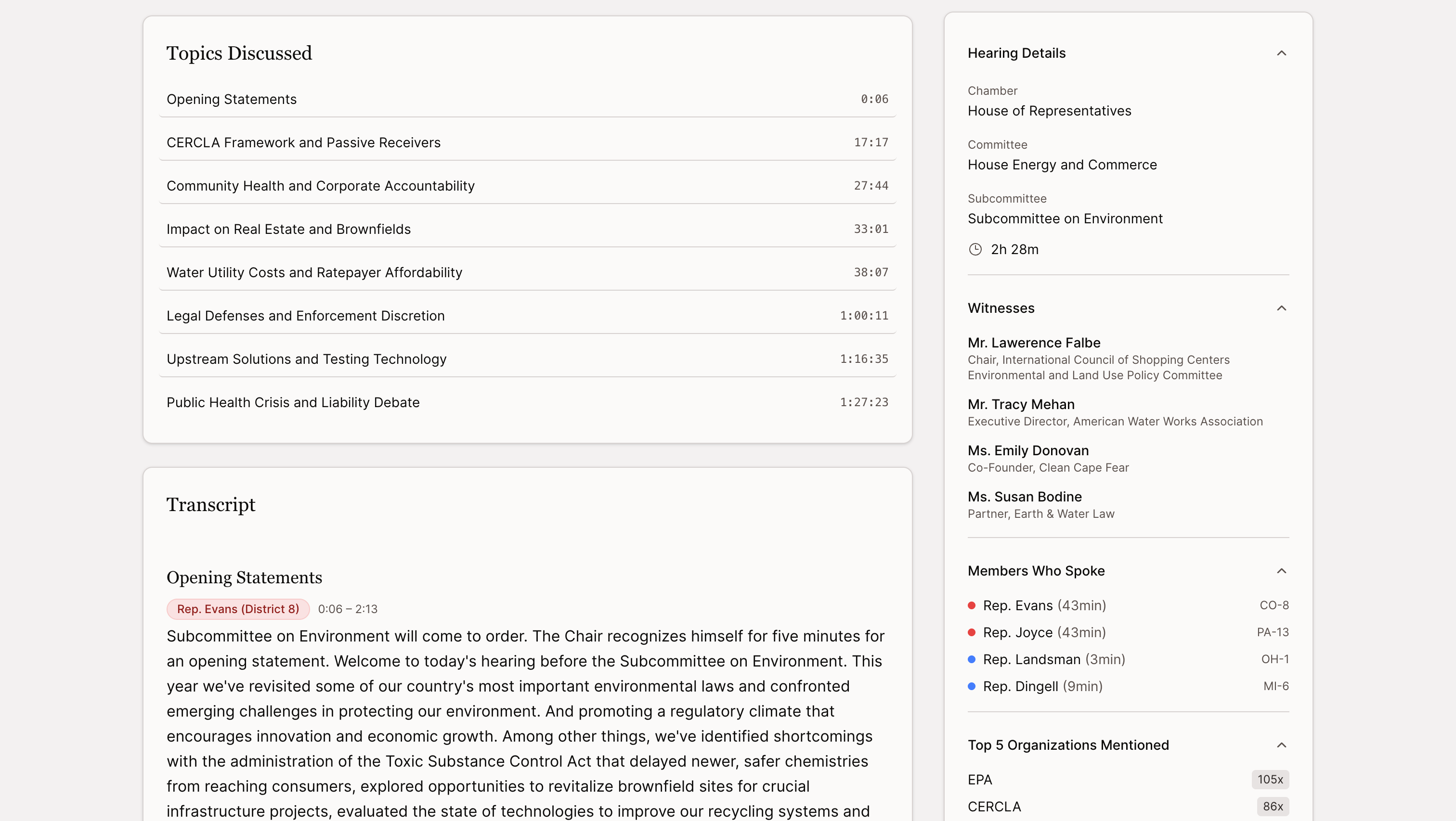1456x821 pixels.
Task: Go to Community Health and Corporate Accountability
Action: pyautogui.click(x=320, y=186)
